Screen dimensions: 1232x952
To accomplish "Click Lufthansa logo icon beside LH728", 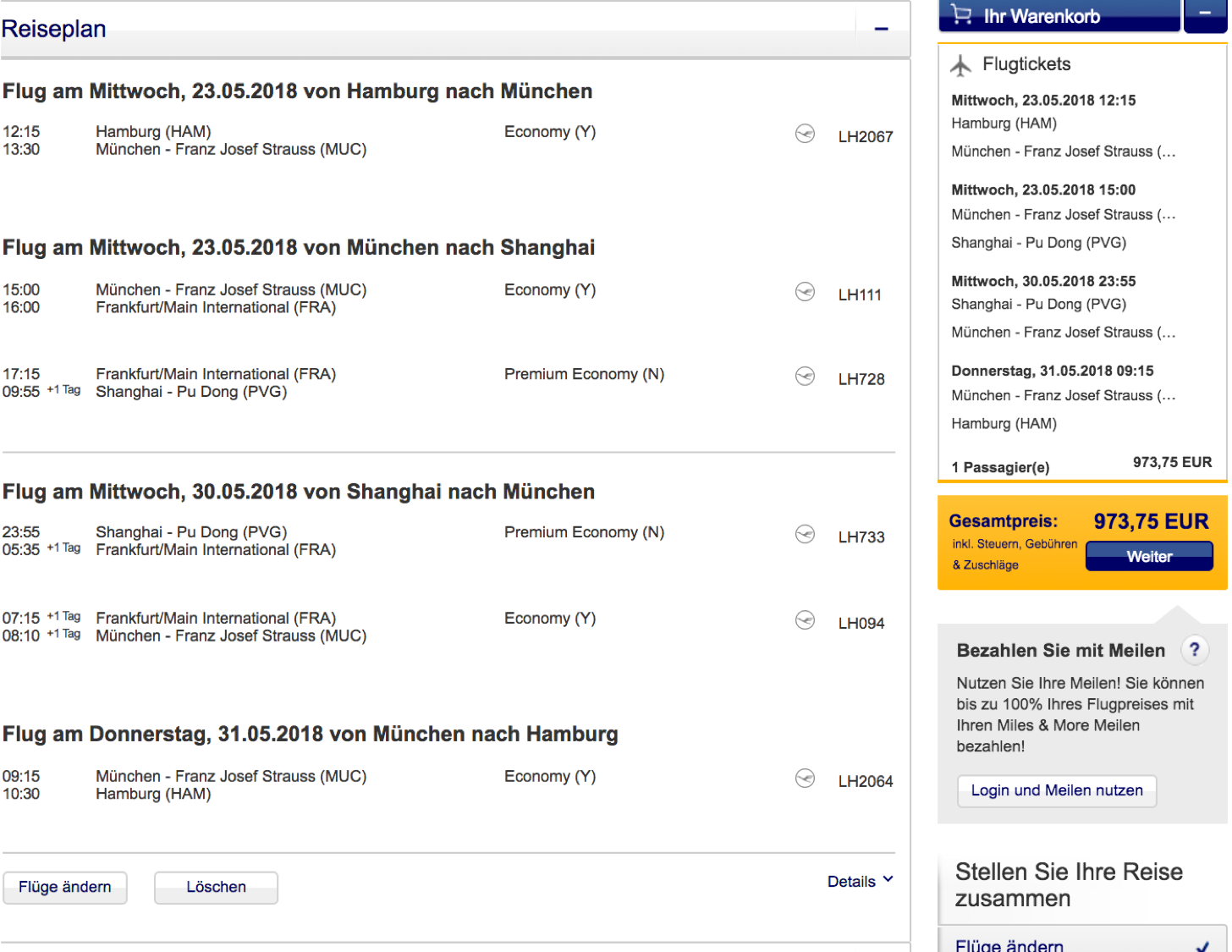I will coord(805,377).
